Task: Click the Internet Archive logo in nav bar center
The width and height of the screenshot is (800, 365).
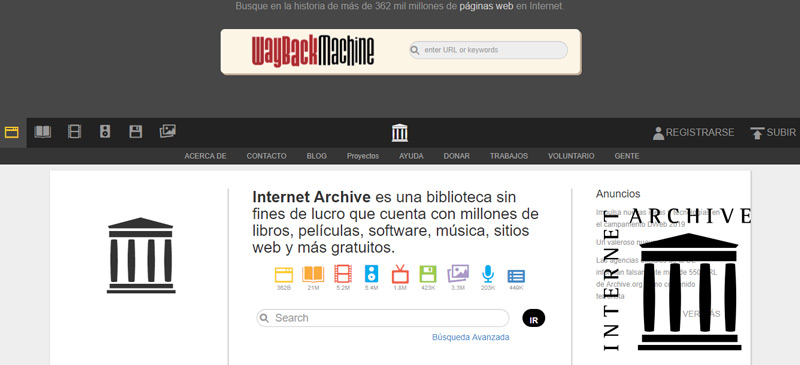Action: coord(399,133)
